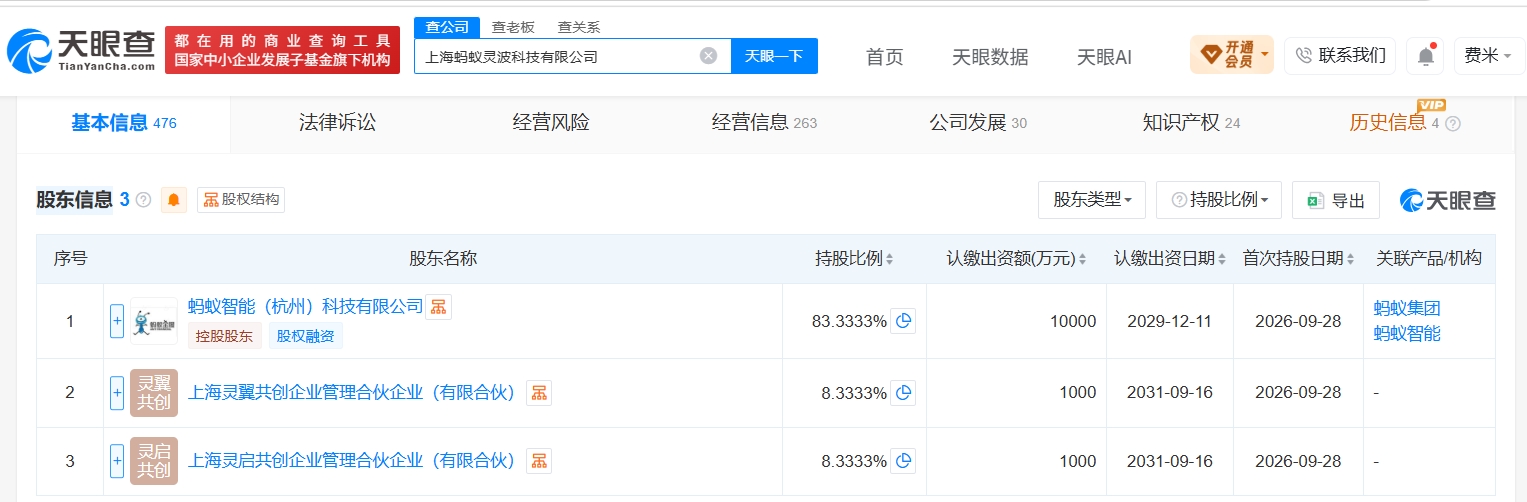Image resolution: width=1527 pixels, height=502 pixels.
Task: Open the notification bell
Action: tap(1425, 56)
